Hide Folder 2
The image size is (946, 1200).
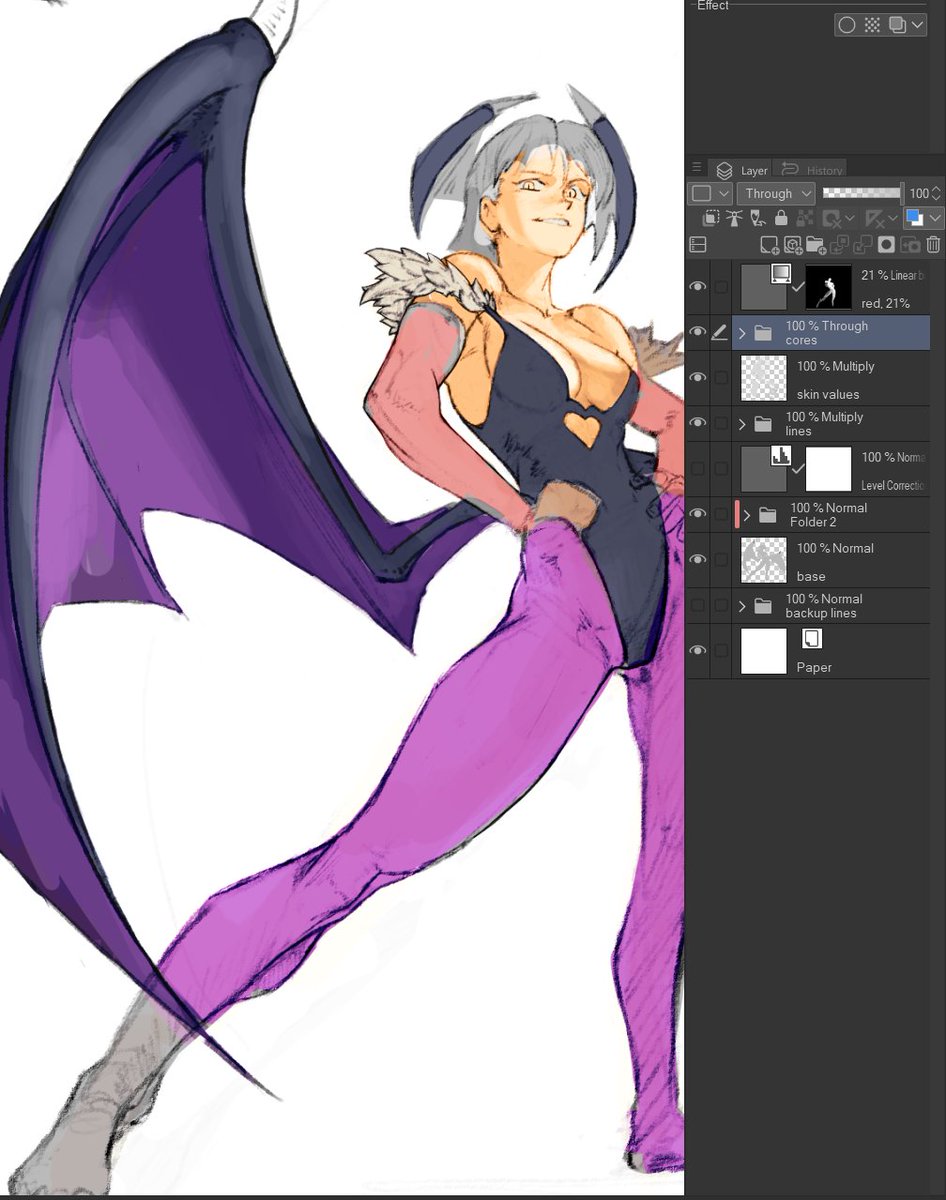[x=698, y=514]
